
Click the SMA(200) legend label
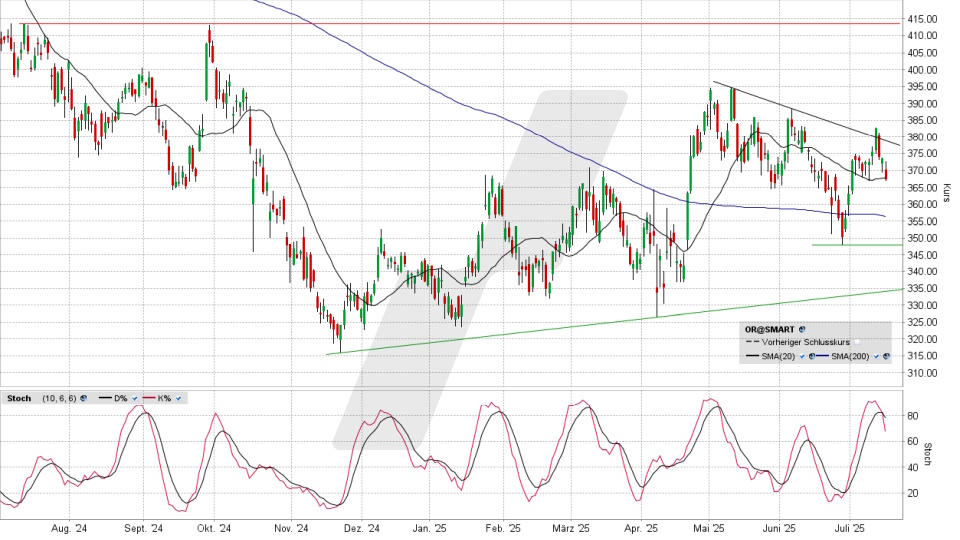coord(850,356)
